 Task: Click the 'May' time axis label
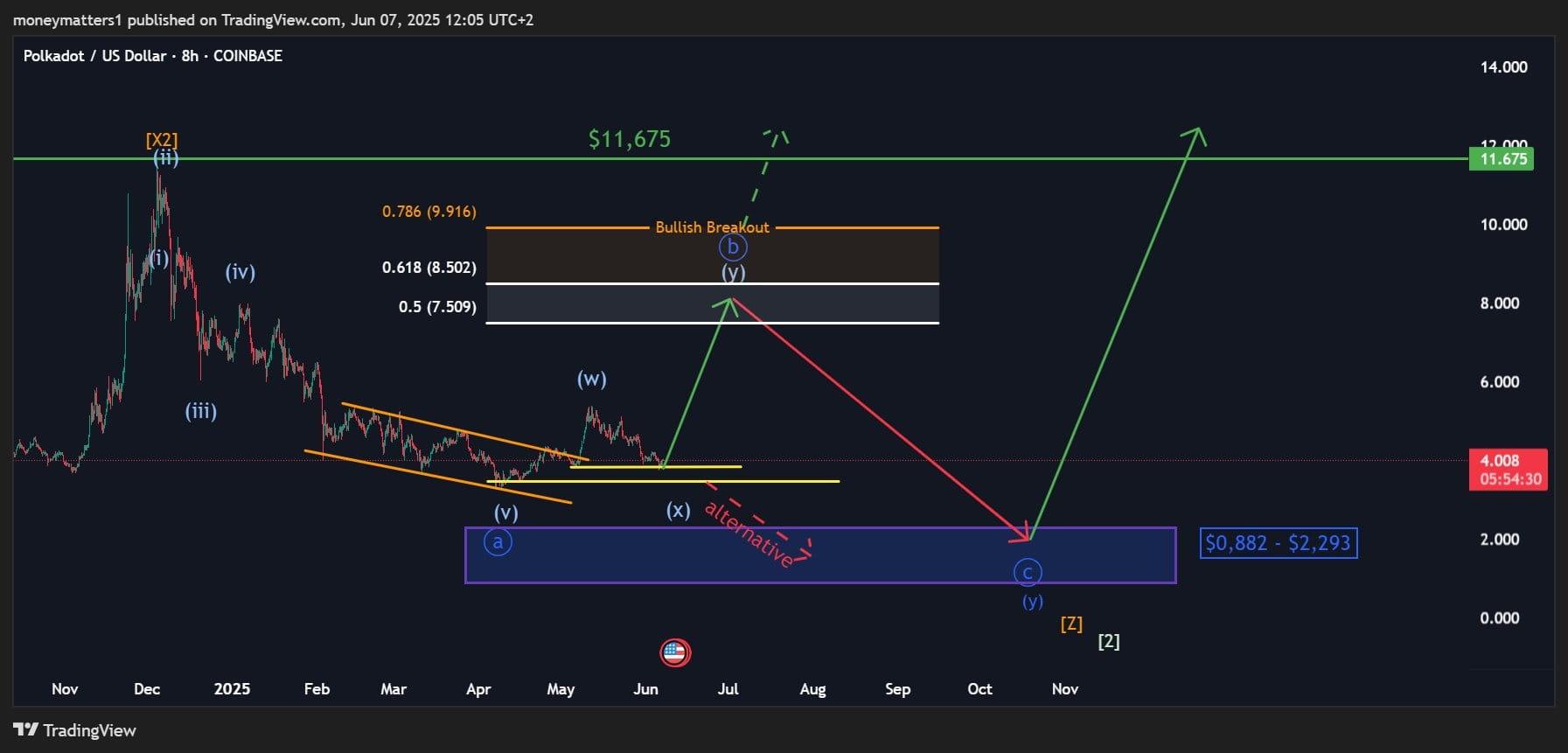[561, 689]
